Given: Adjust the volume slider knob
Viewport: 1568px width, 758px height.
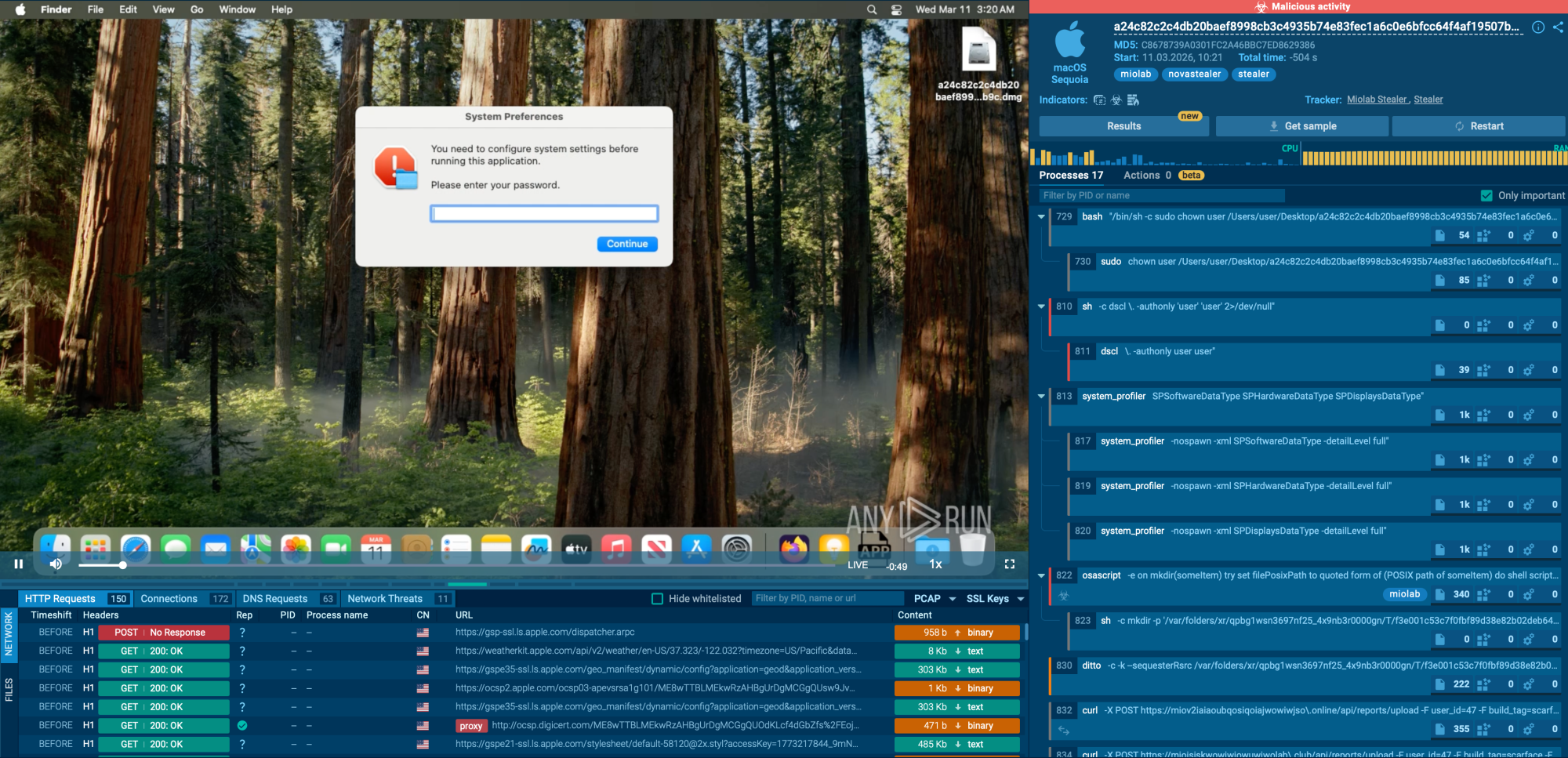Looking at the screenshot, I should click(x=122, y=564).
